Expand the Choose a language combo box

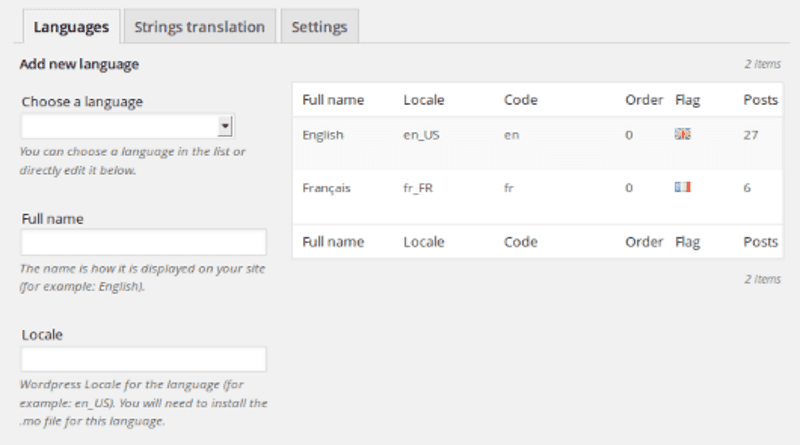127,126
